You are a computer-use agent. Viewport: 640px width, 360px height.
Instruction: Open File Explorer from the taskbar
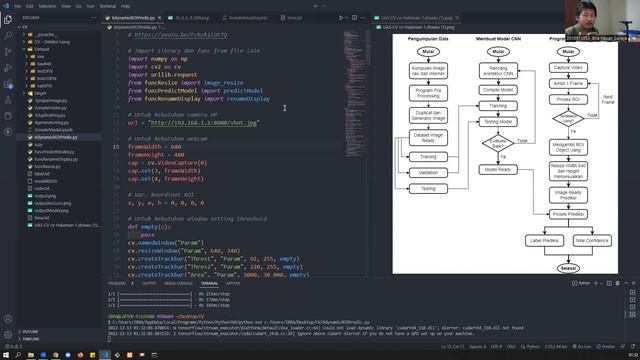[31, 355]
